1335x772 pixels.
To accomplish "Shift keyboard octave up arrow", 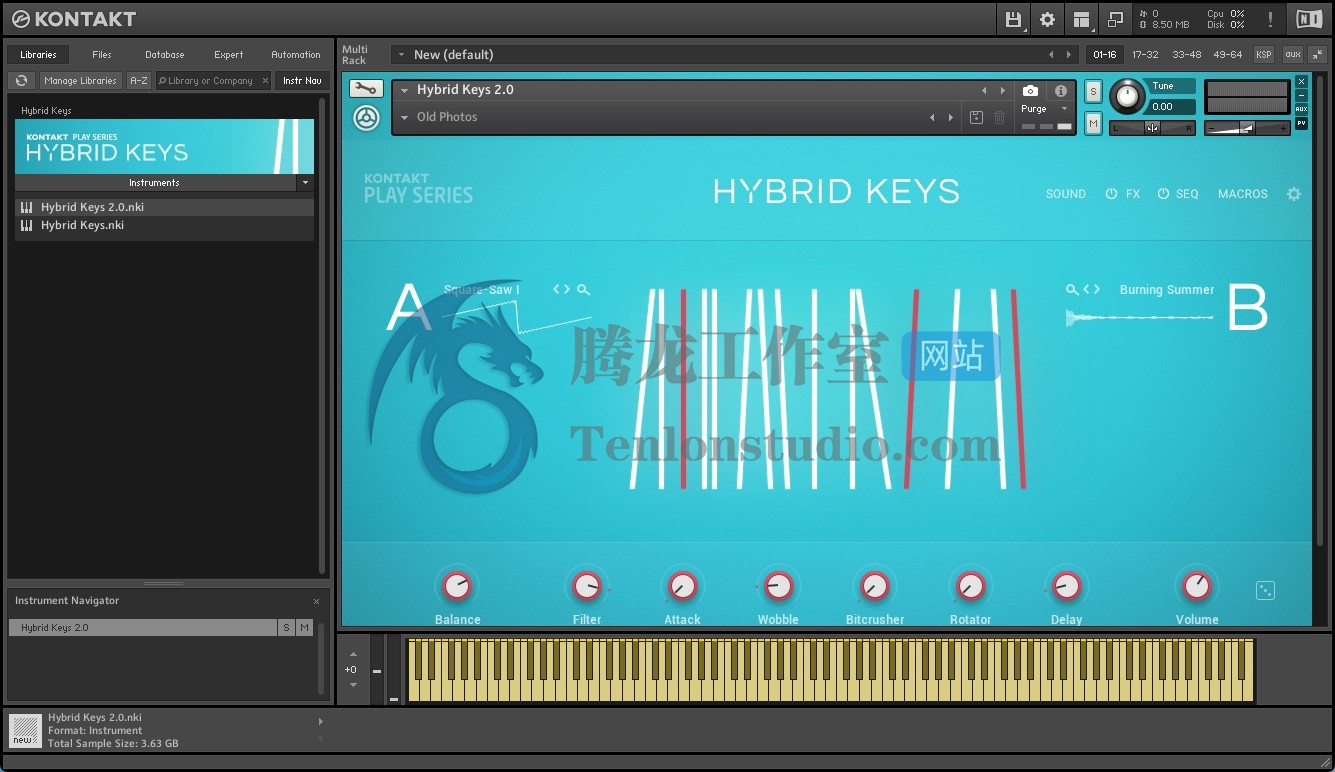I will (x=352, y=654).
